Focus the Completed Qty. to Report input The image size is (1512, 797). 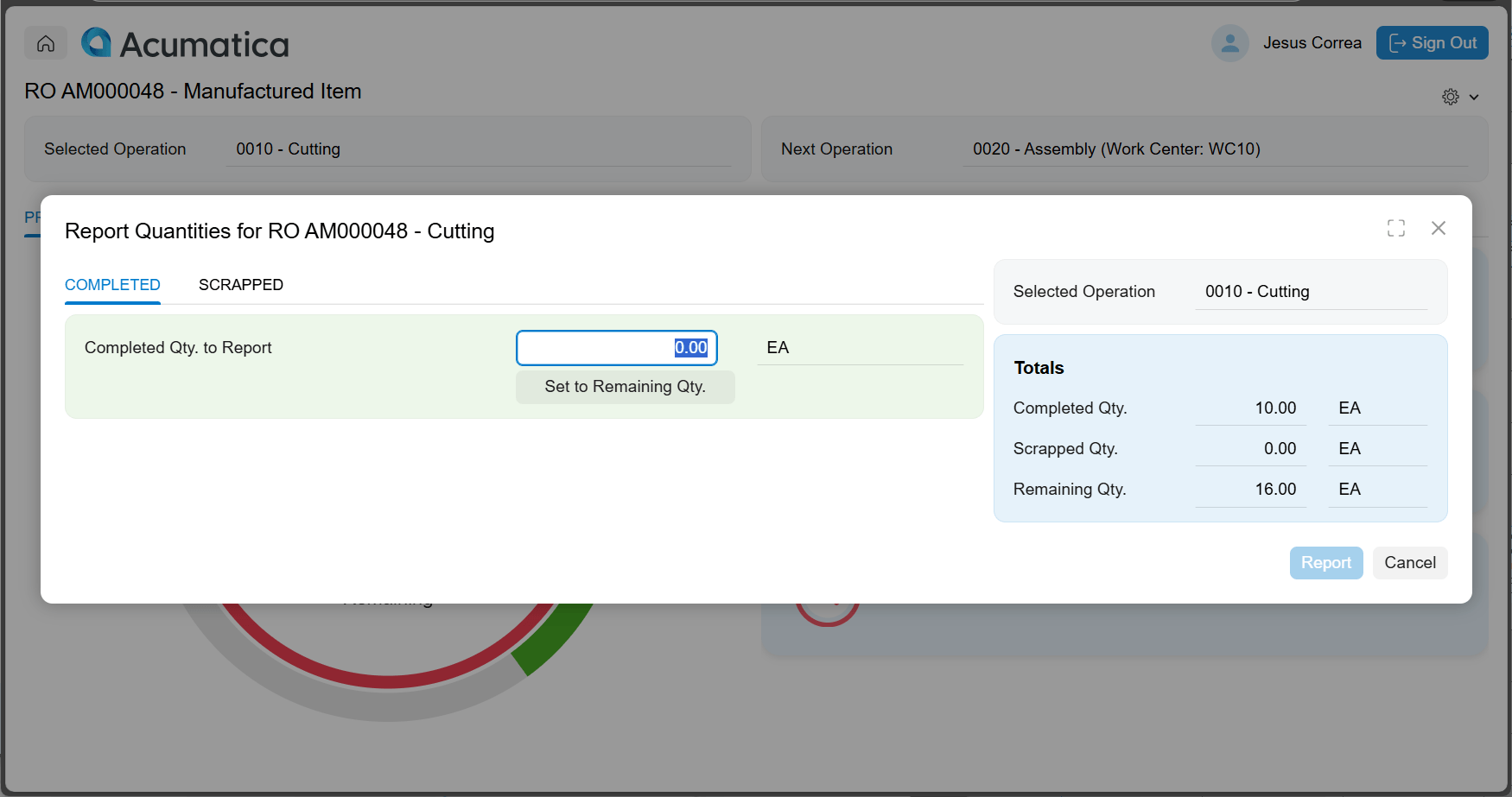tap(616, 347)
